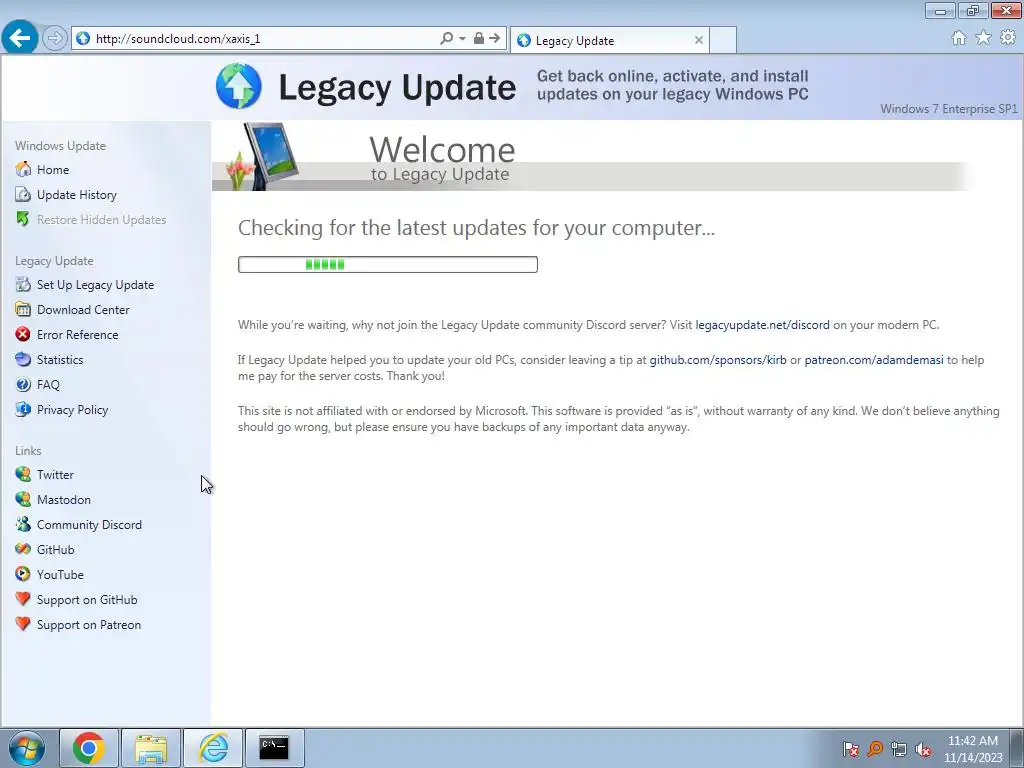Click the Restore Hidden Updates green icon
Image resolution: width=1024 pixels, height=768 pixels.
coord(23,219)
